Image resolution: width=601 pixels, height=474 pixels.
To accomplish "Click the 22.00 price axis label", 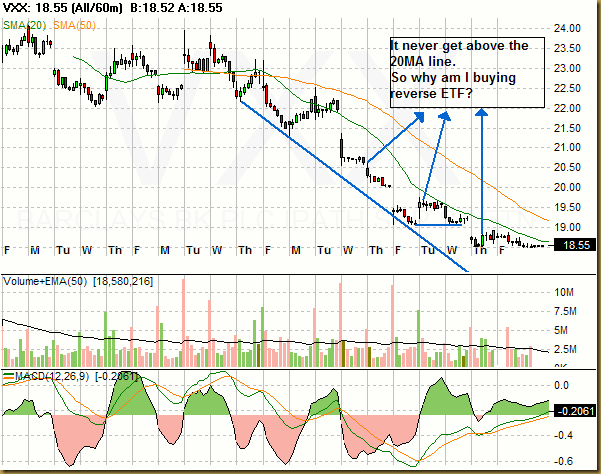I will (x=567, y=108).
